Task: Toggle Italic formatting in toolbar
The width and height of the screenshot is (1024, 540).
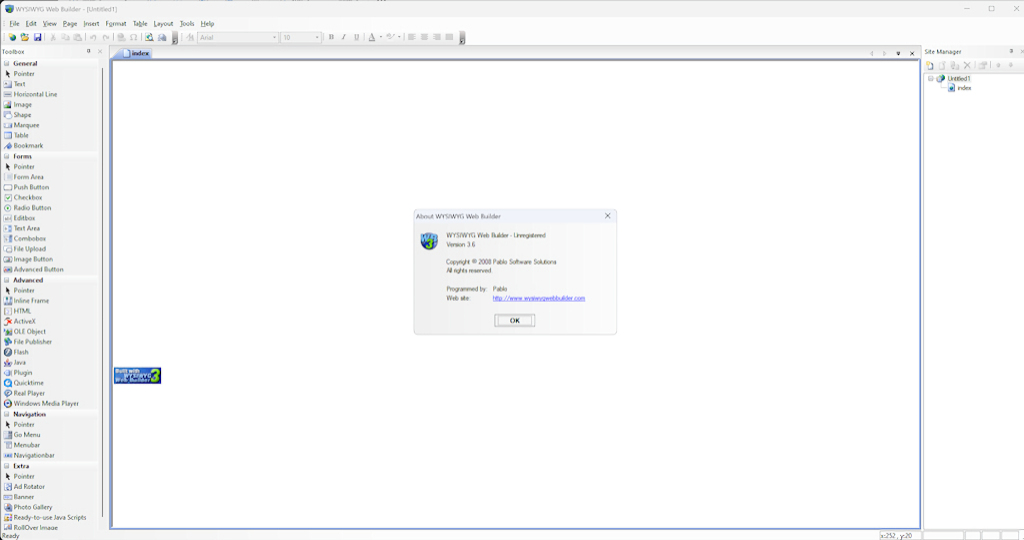Action: coord(344,37)
